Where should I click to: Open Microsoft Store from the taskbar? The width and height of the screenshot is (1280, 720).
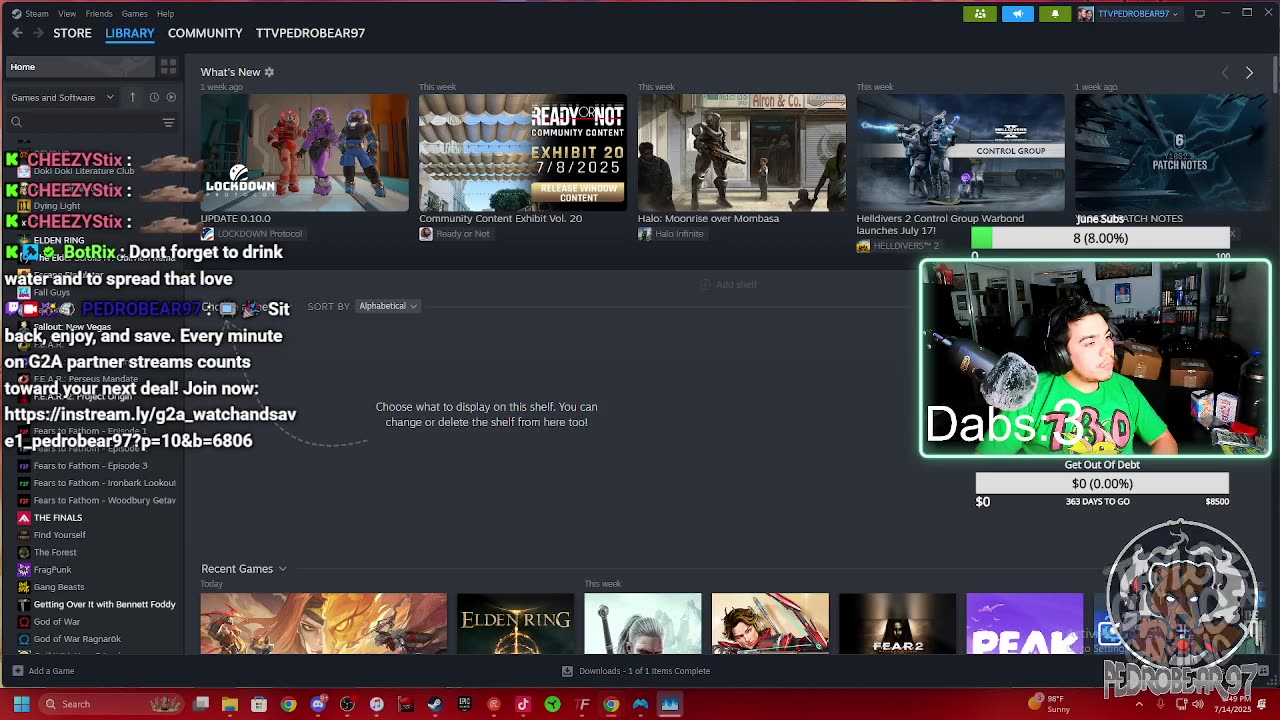pyautogui.click(x=259, y=704)
